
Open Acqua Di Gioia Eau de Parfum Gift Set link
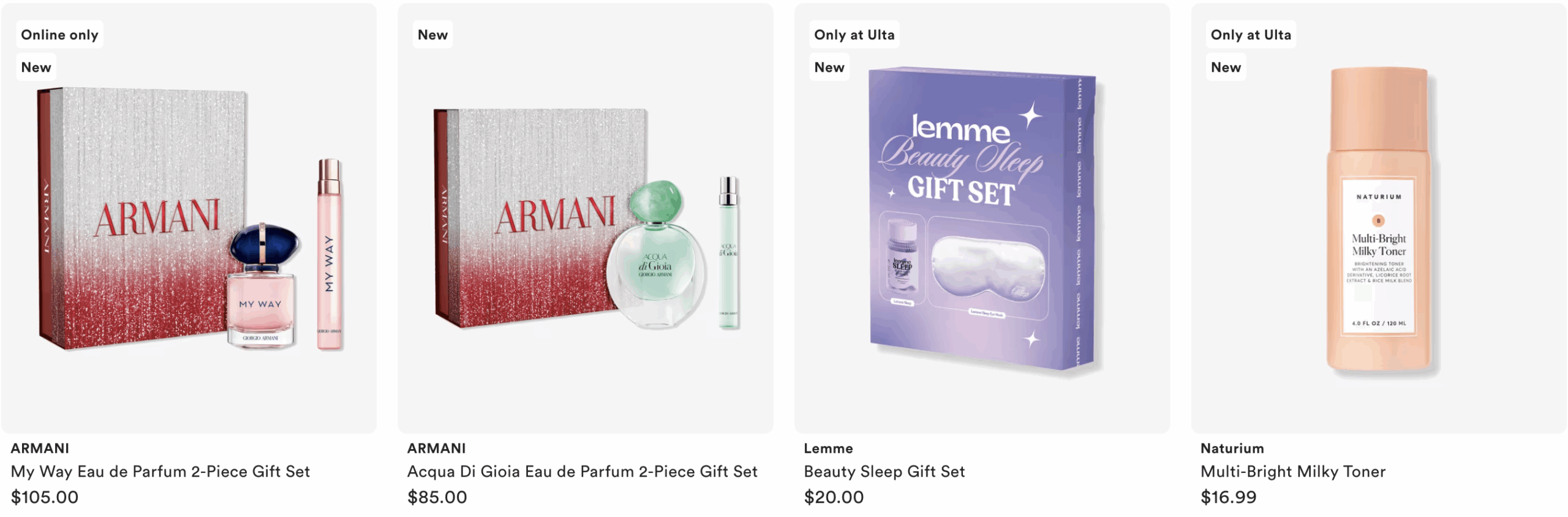[x=582, y=472]
